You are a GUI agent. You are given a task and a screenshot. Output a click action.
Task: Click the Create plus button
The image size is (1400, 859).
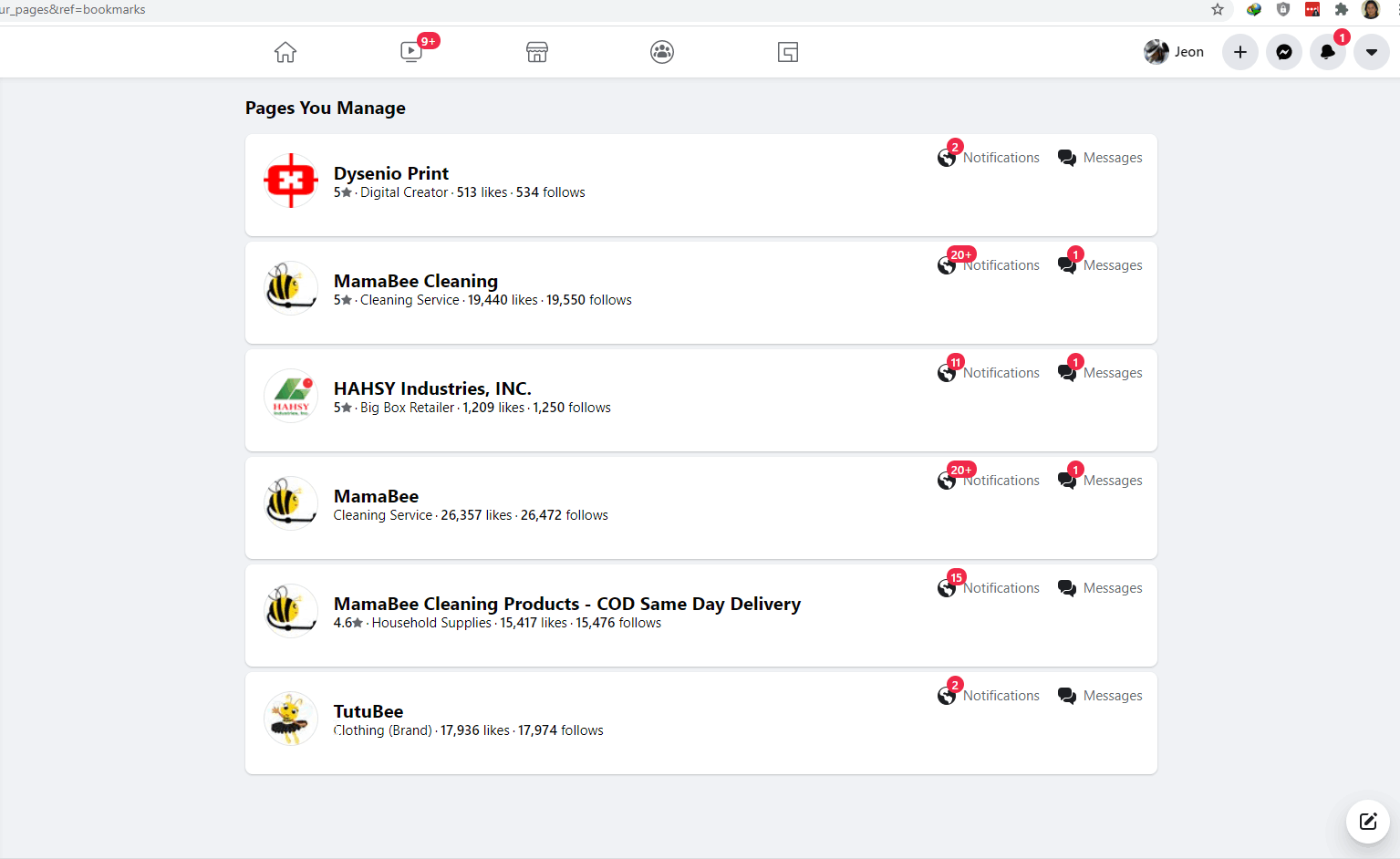[1240, 52]
